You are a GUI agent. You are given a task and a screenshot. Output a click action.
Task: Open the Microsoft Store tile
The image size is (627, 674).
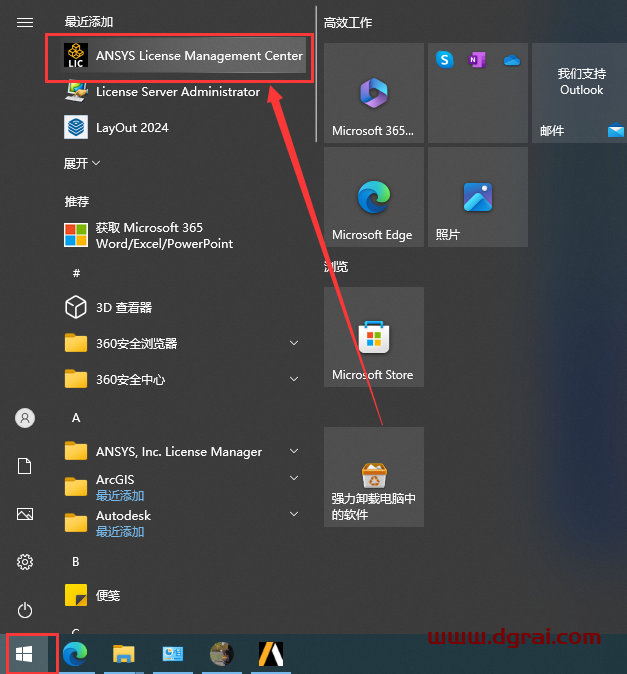click(x=374, y=337)
